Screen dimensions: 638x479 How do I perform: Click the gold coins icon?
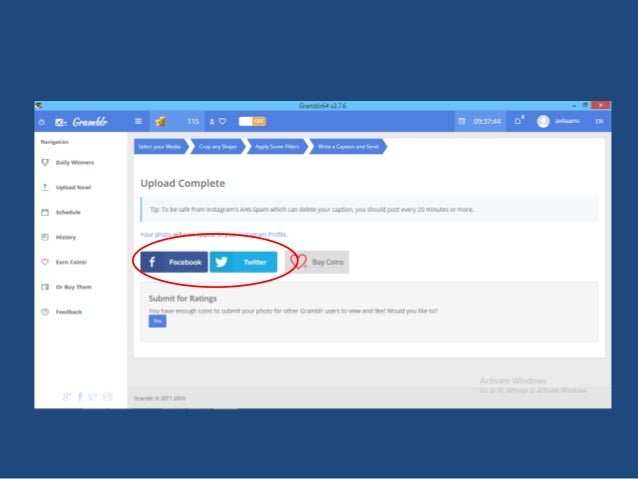(x=161, y=121)
